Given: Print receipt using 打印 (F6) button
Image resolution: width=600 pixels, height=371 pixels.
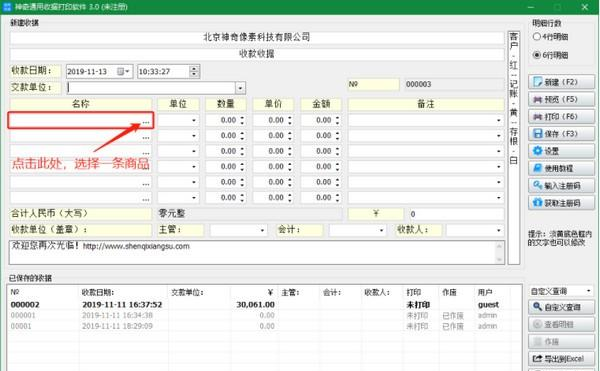Looking at the screenshot, I should click(561, 117).
